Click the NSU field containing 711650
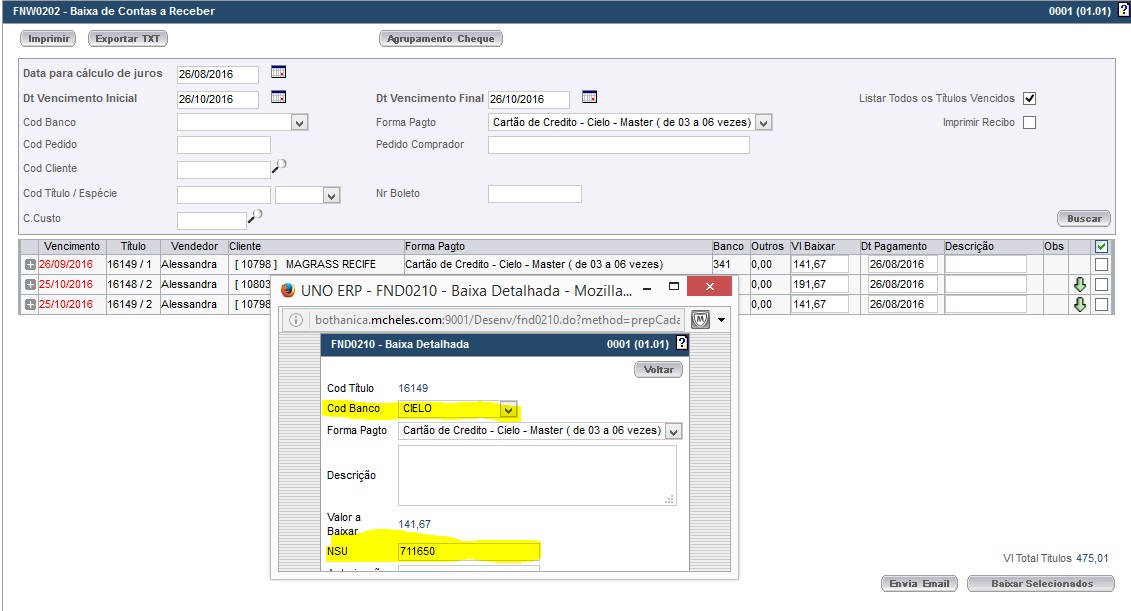 (468, 551)
